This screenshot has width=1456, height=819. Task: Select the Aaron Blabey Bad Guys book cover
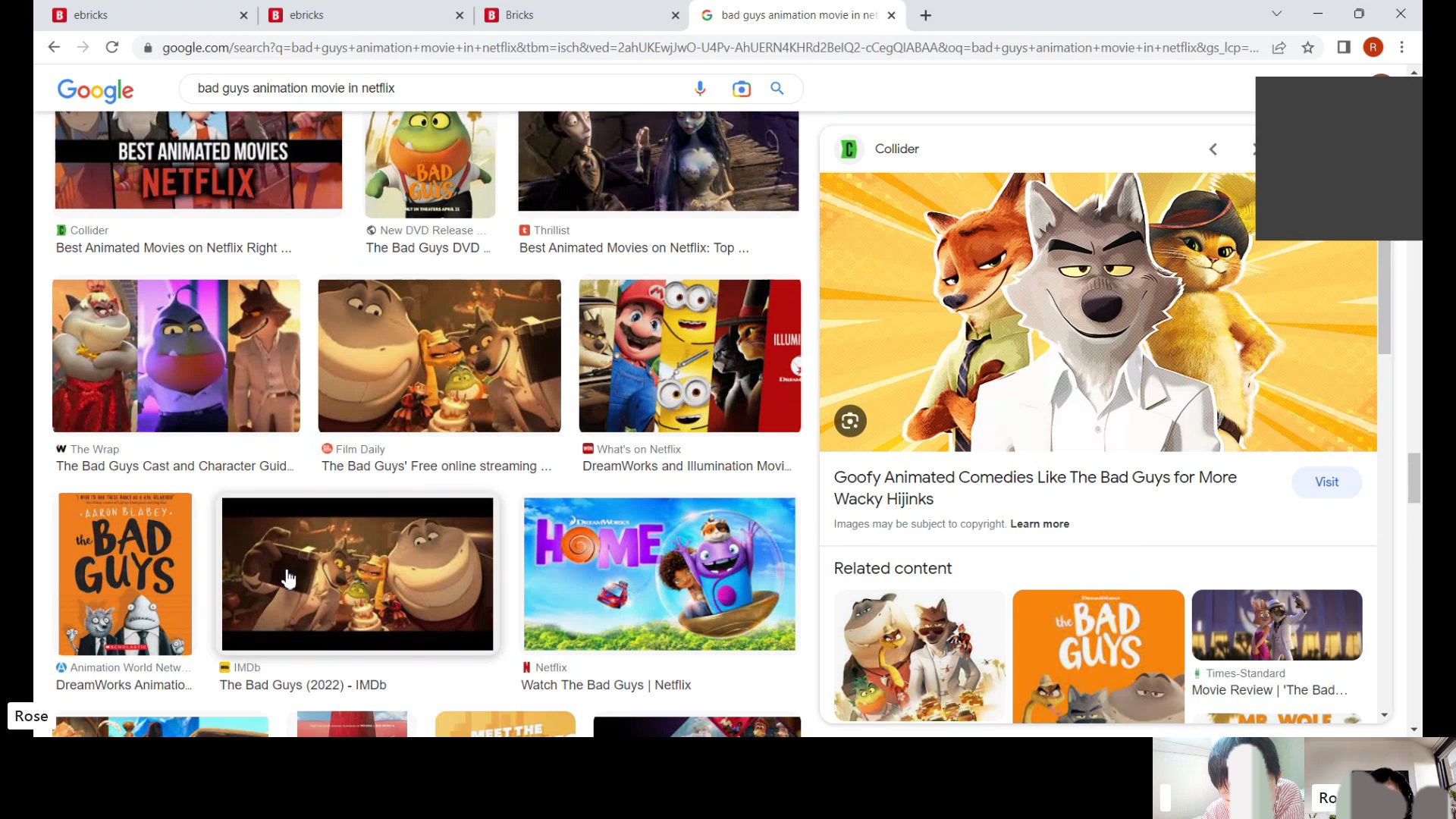pyautogui.click(x=125, y=574)
